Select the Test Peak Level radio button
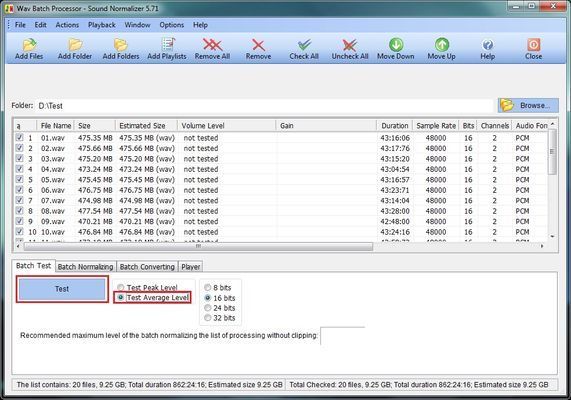This screenshot has width=571, height=400. tap(121, 287)
